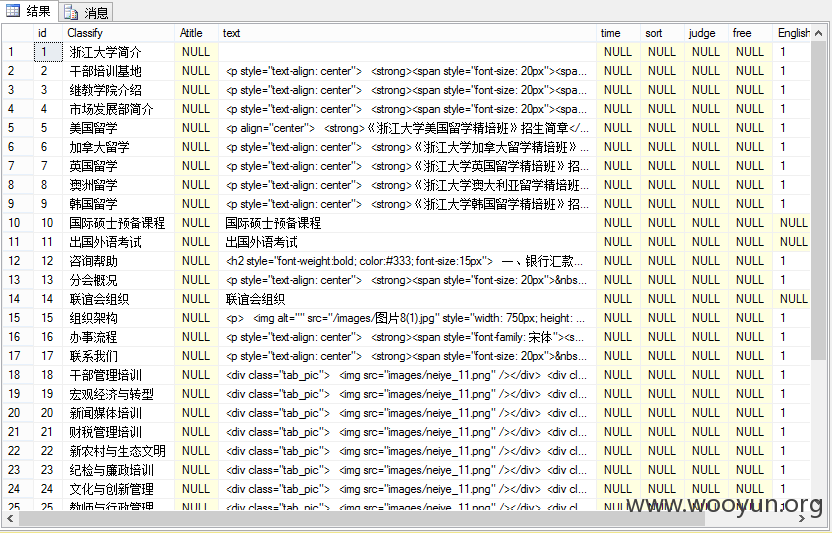Click the horizontal scrollbar left arrow
This screenshot has width=832, height=533.
coord(10,518)
